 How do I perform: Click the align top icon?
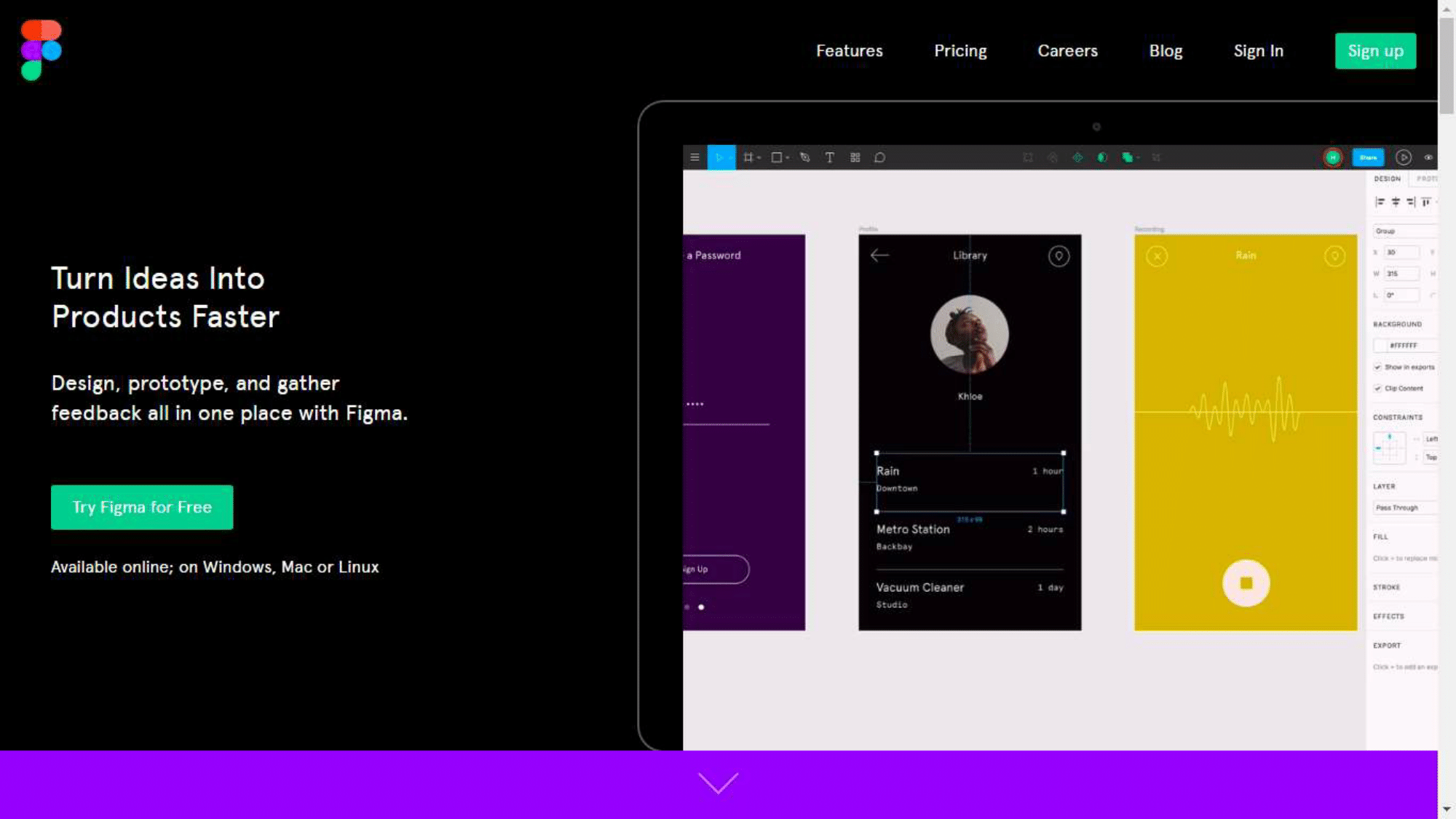[1426, 202]
